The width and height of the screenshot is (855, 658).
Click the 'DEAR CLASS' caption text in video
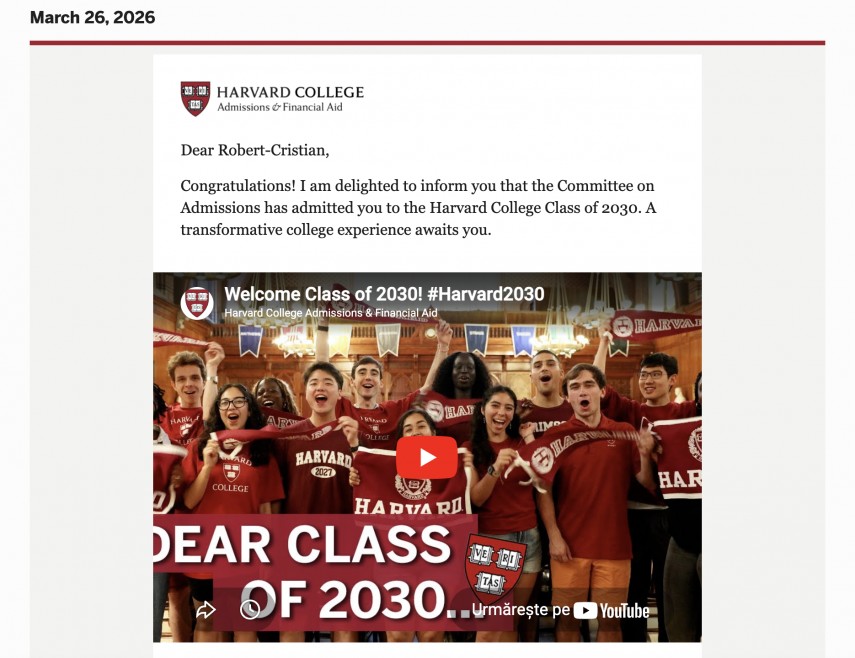tap(305, 545)
